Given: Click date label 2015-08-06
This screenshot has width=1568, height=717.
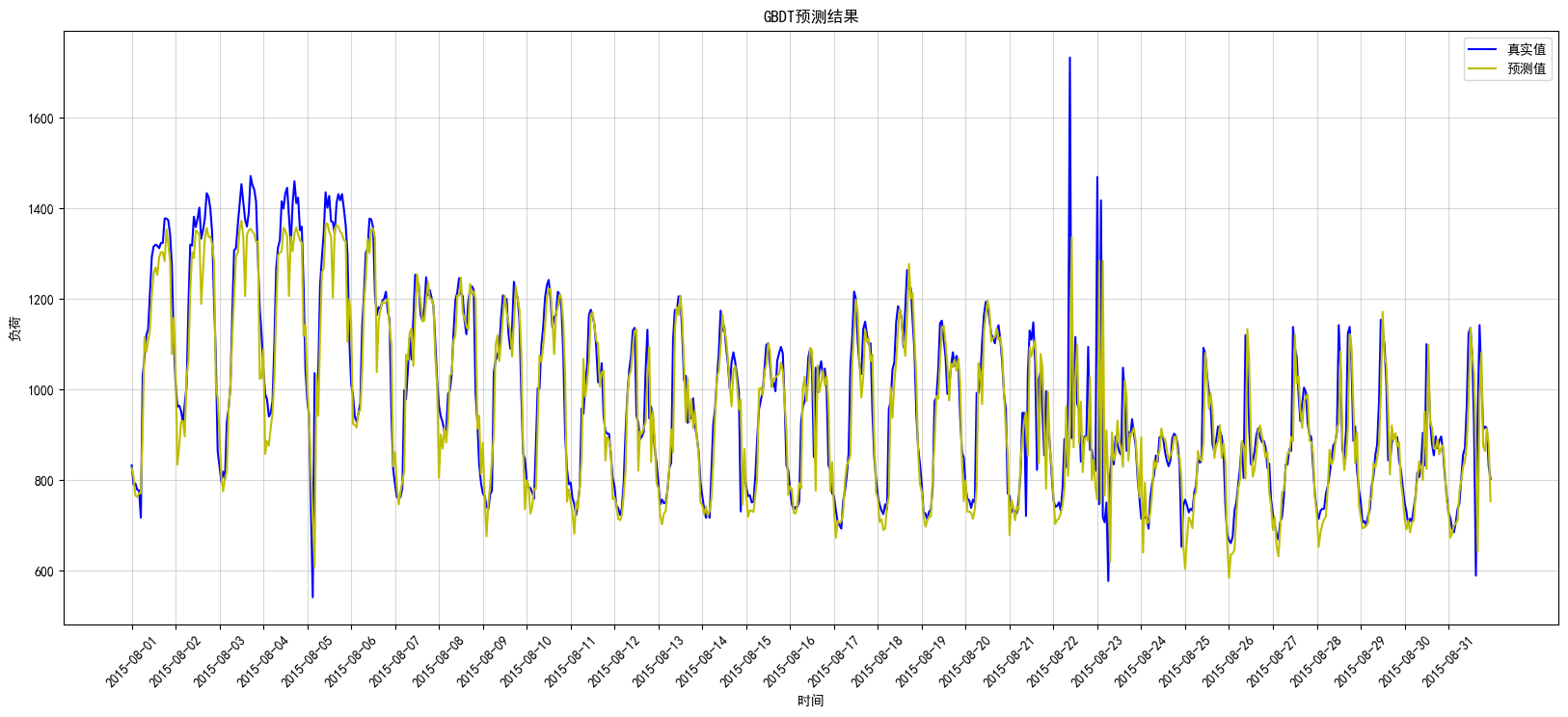Looking at the screenshot, I should click(x=349, y=662).
